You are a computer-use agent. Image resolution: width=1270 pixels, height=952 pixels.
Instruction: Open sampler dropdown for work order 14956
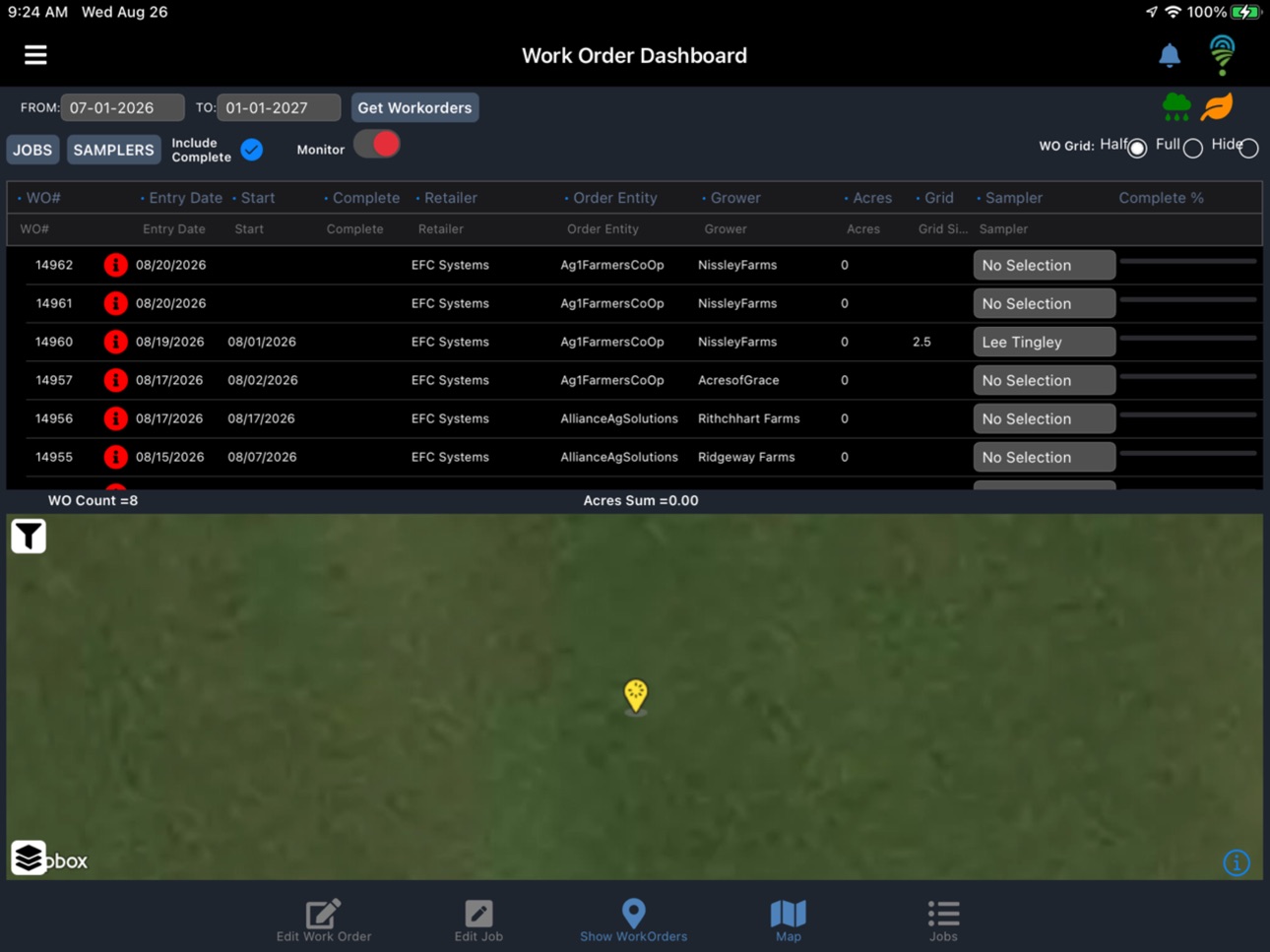(x=1044, y=418)
